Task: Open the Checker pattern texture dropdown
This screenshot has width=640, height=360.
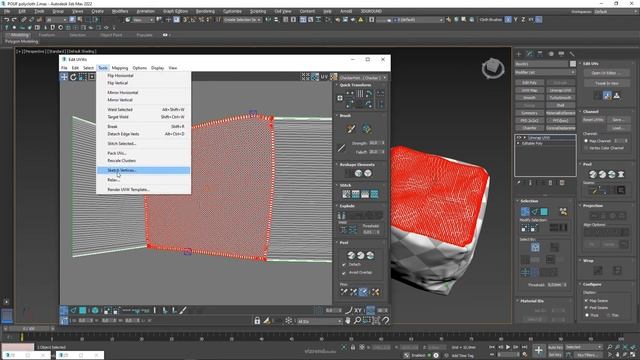Action: point(363,78)
